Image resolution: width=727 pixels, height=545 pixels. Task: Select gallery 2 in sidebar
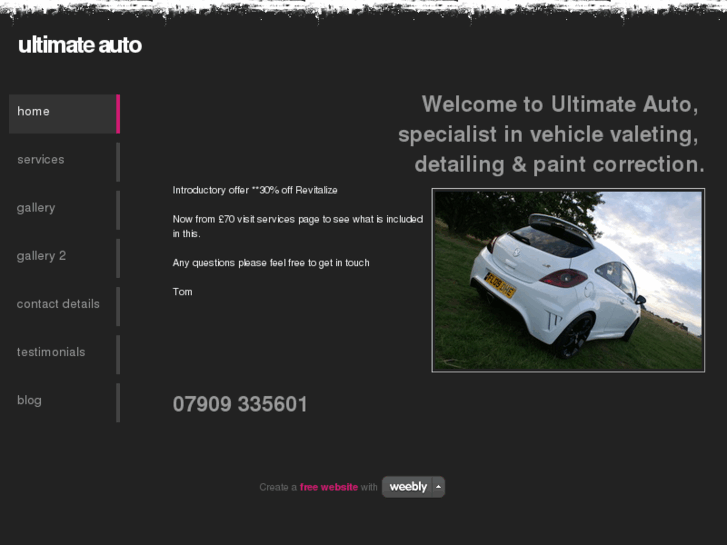coord(64,258)
